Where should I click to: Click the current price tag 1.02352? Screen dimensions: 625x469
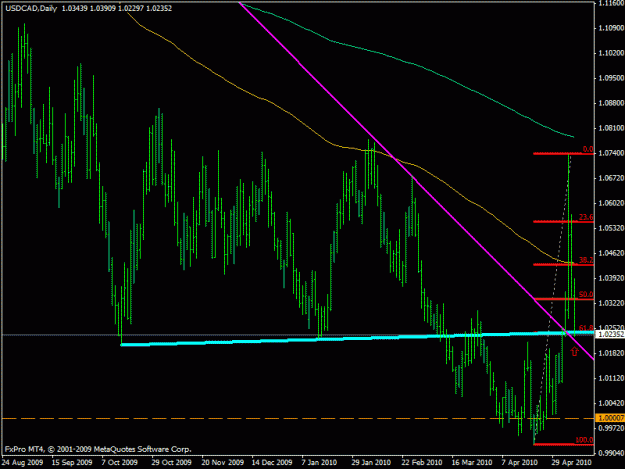click(610, 334)
